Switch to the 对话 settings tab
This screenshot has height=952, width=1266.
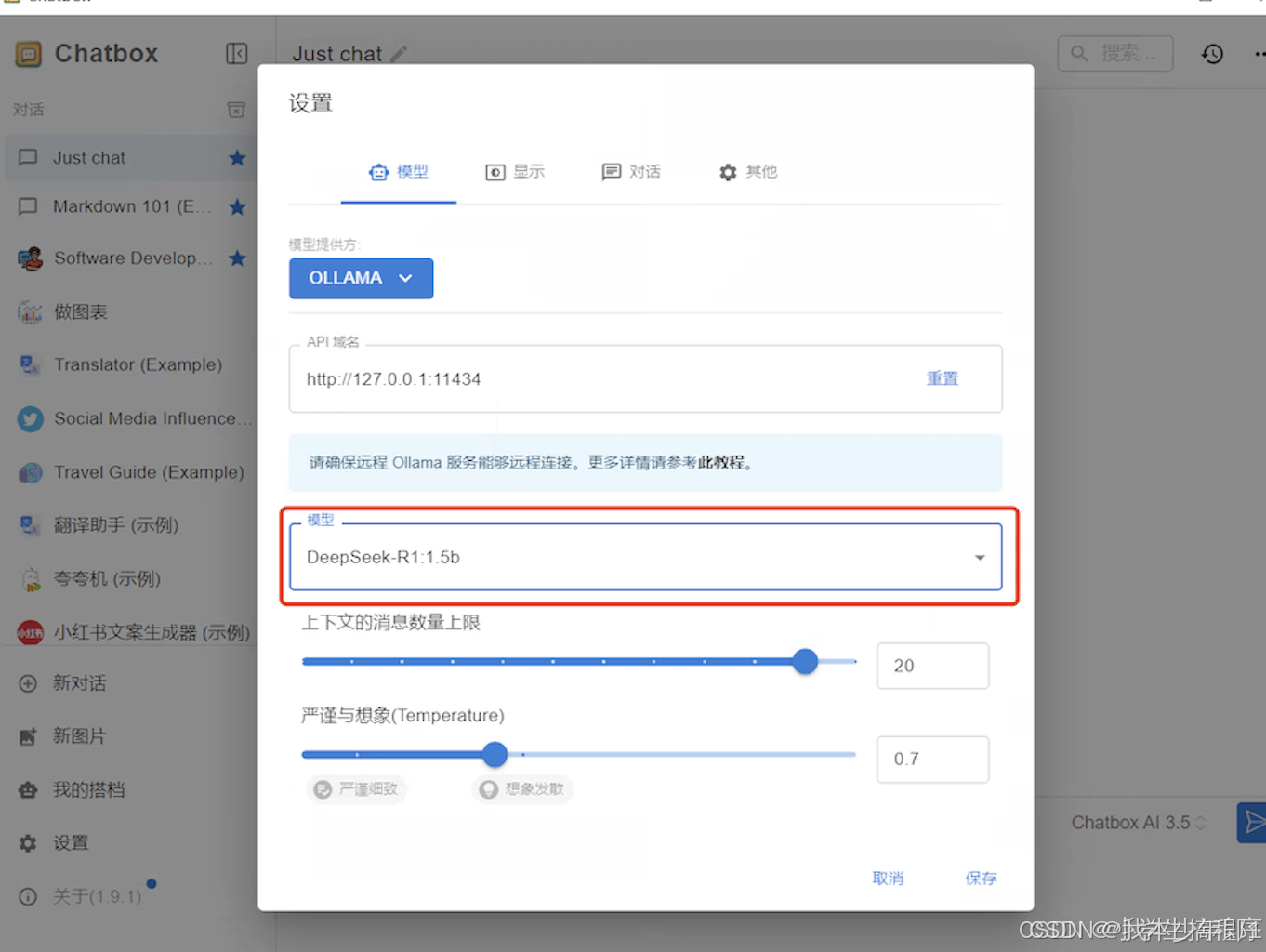click(x=631, y=172)
